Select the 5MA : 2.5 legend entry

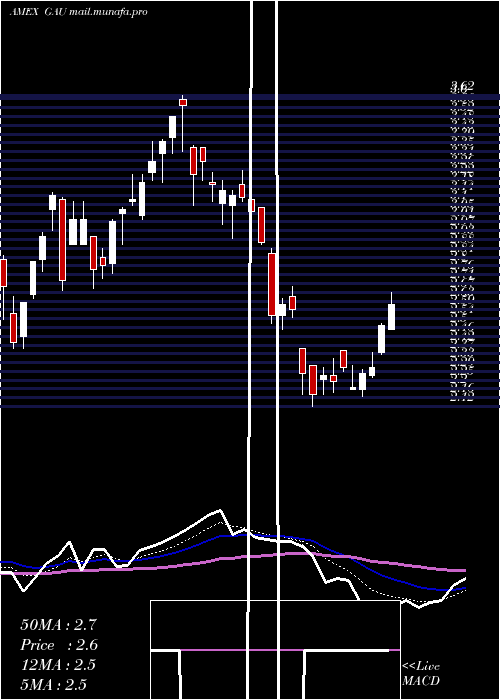54,685
